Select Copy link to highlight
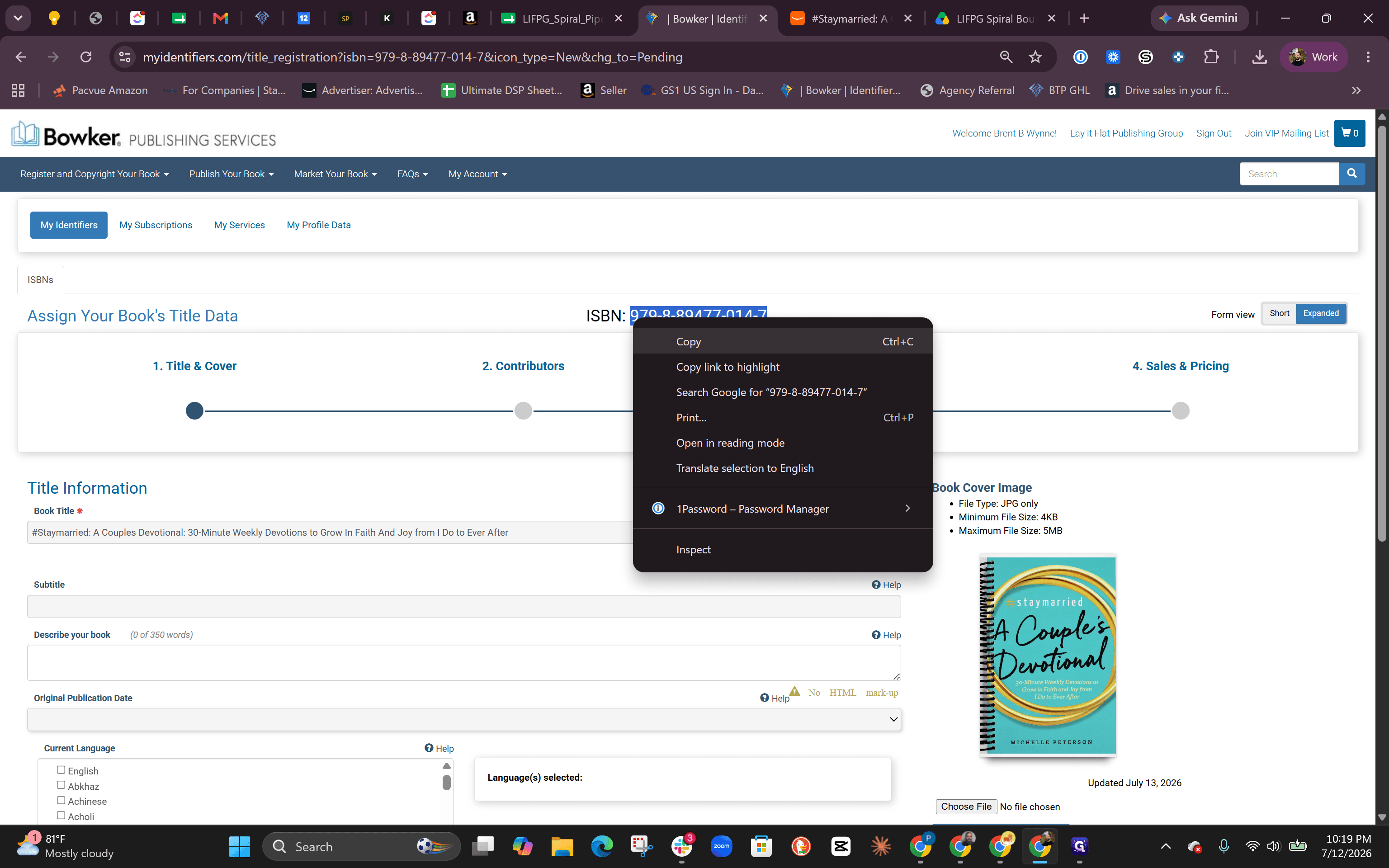This screenshot has height=868, width=1389. pos(783,367)
